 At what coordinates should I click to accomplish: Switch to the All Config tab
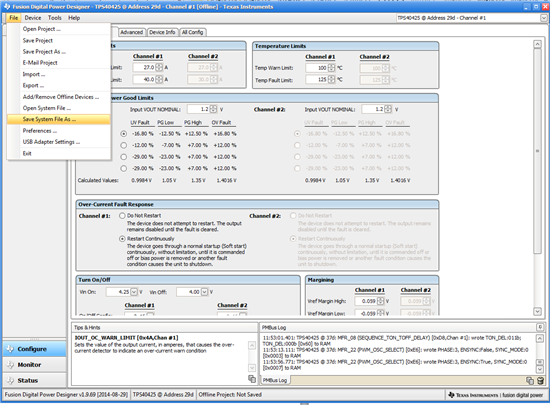(193, 32)
